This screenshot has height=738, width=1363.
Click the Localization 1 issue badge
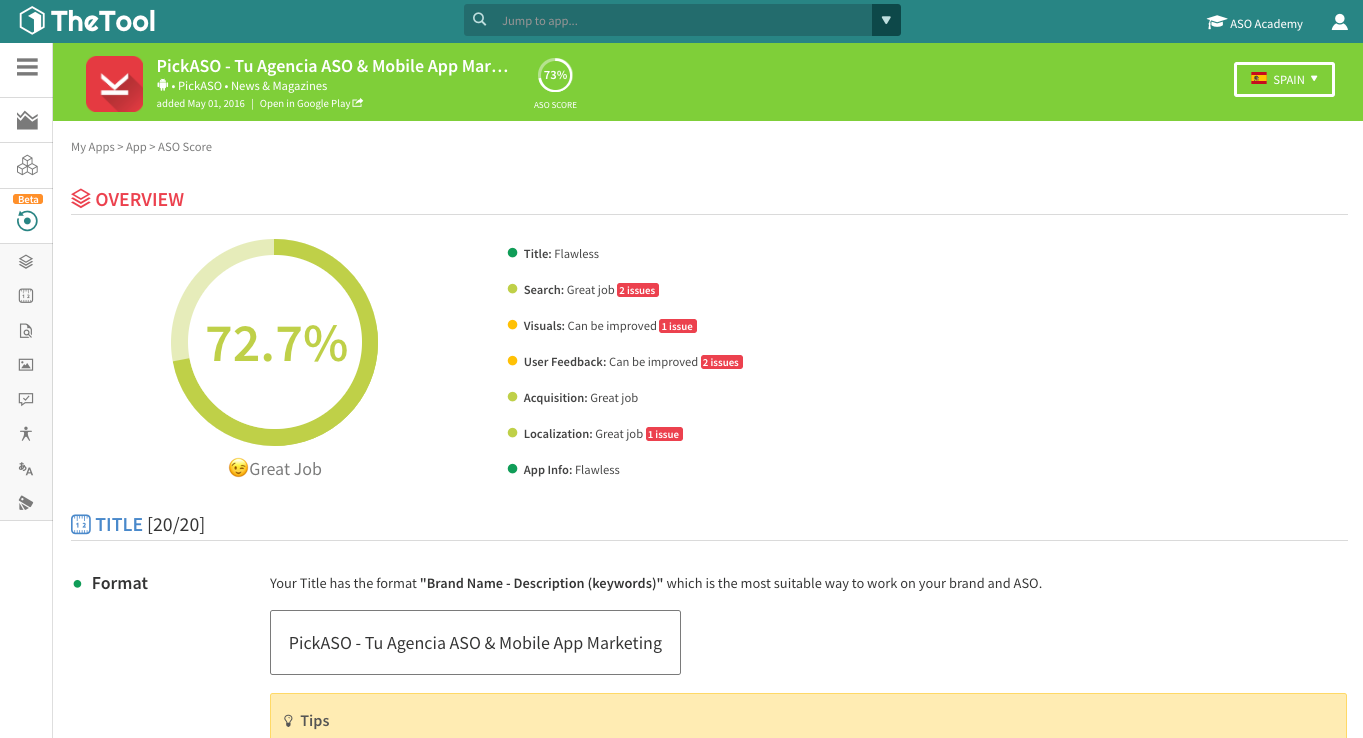tap(664, 434)
